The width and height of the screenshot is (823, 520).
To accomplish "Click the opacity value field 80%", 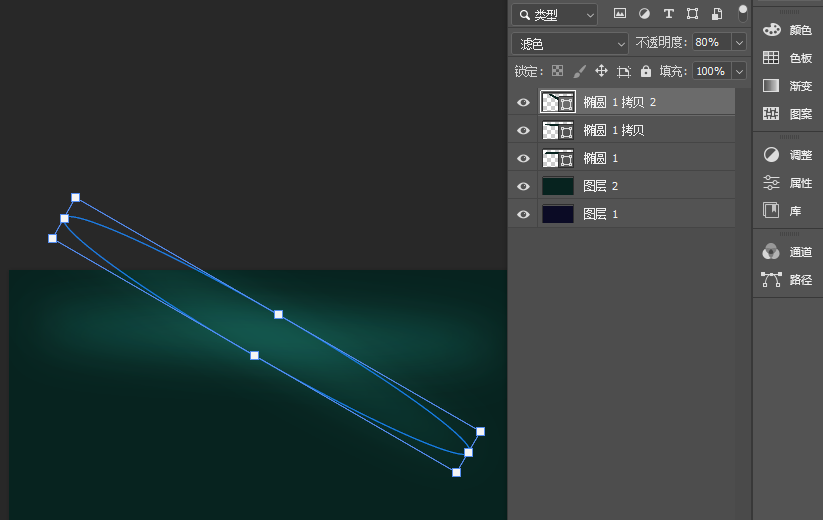I will pos(712,42).
